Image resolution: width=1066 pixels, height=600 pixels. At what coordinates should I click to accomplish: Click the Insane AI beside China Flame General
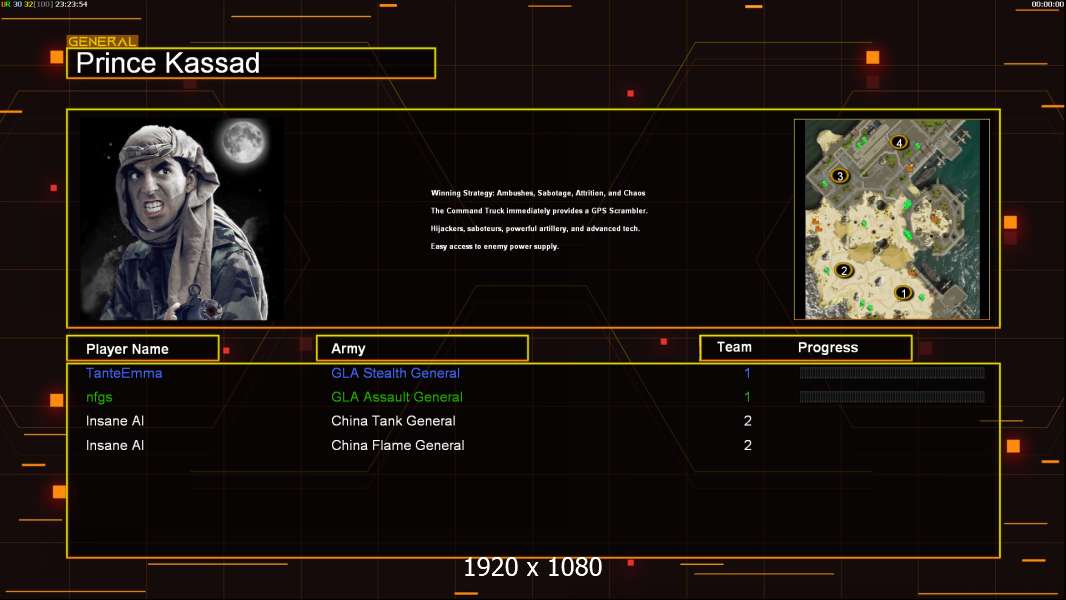(x=115, y=446)
